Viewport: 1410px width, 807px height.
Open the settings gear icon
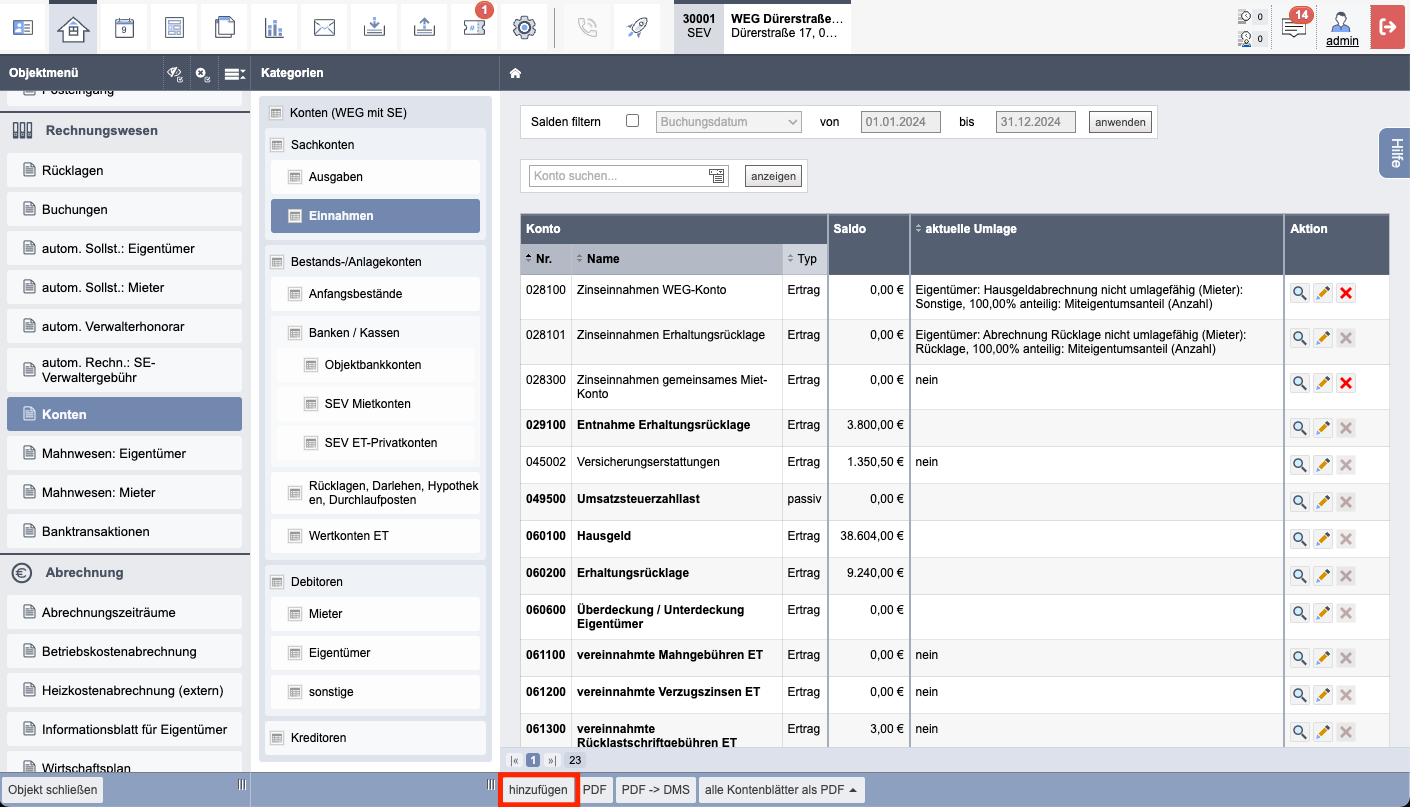click(524, 27)
